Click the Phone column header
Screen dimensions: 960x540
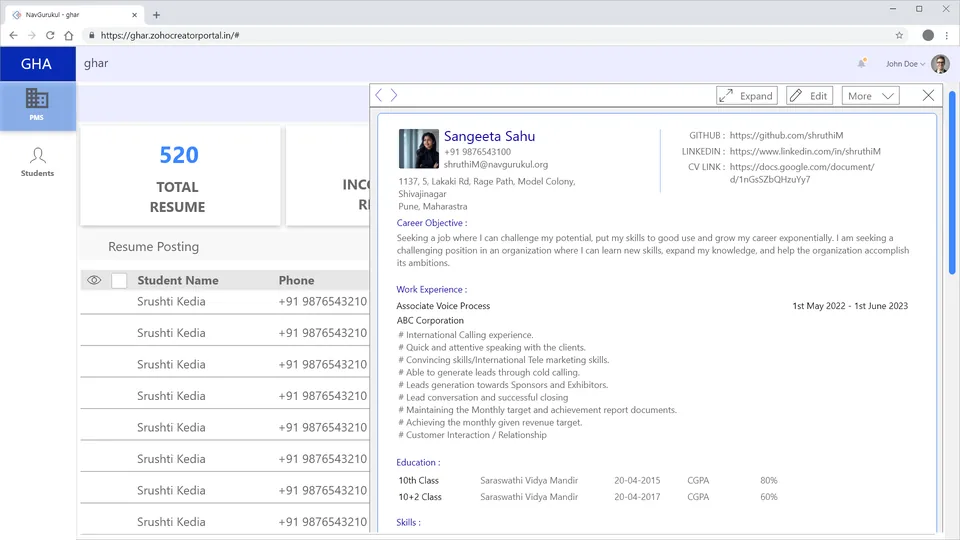[x=296, y=280]
